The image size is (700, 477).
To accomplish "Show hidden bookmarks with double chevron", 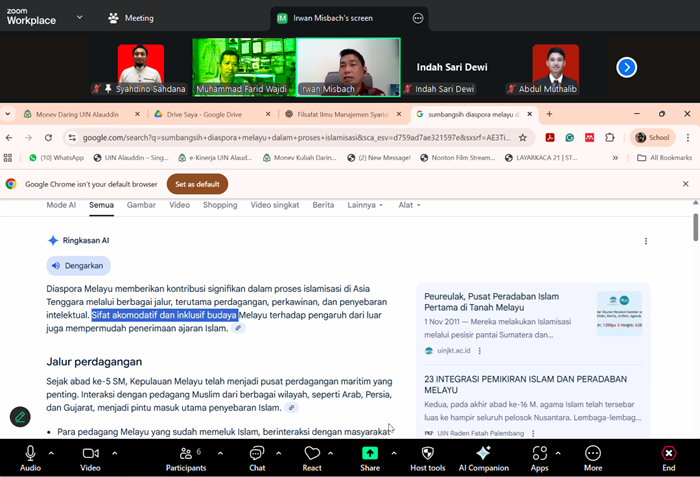I will tap(615, 158).
